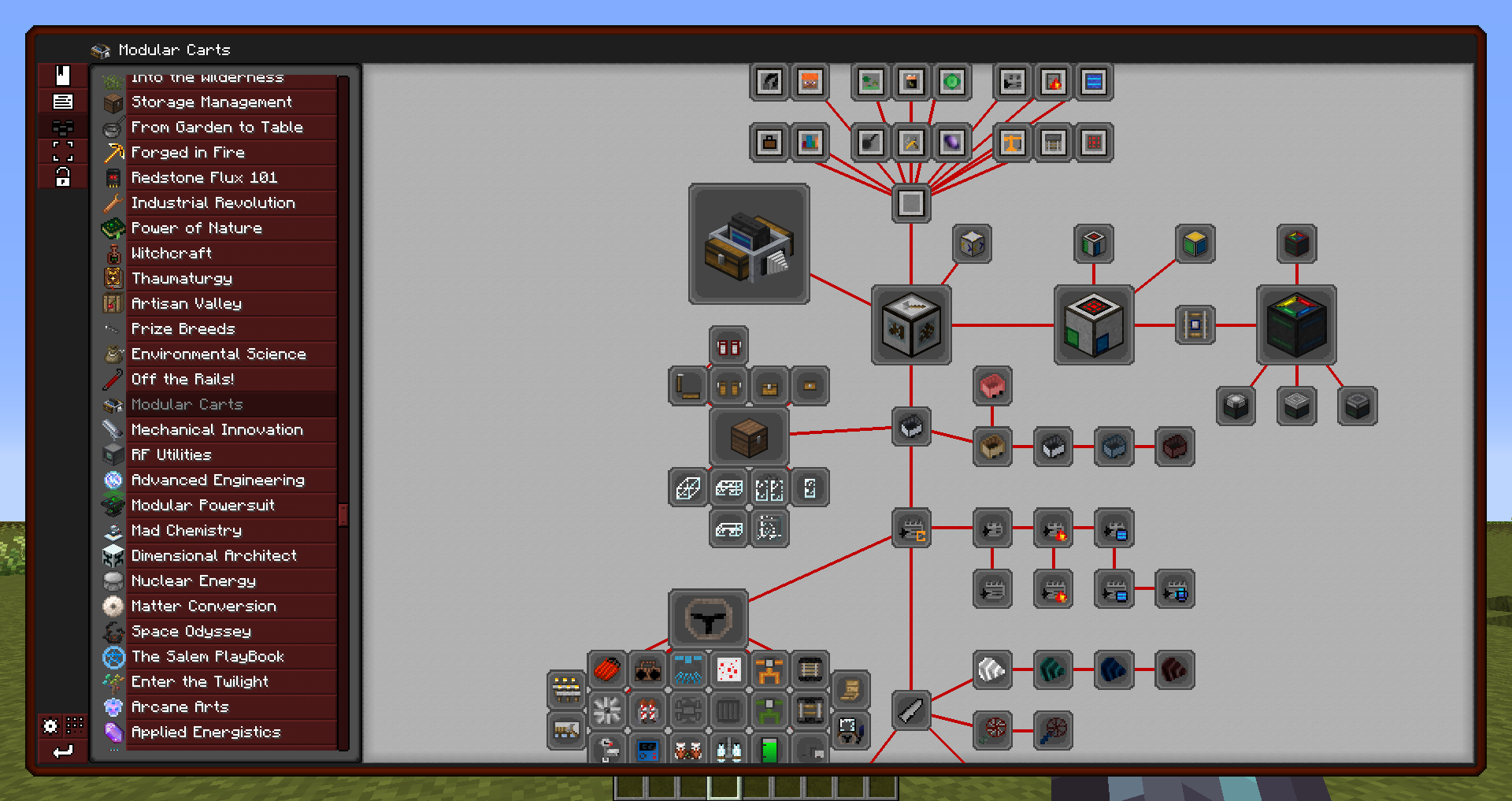Open settings with the gear icon
Screen dimensions: 1512x801
[x=50, y=725]
